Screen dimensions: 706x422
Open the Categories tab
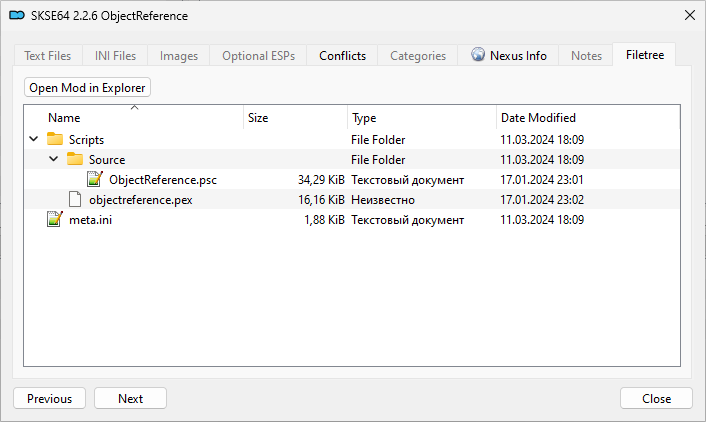tap(418, 56)
